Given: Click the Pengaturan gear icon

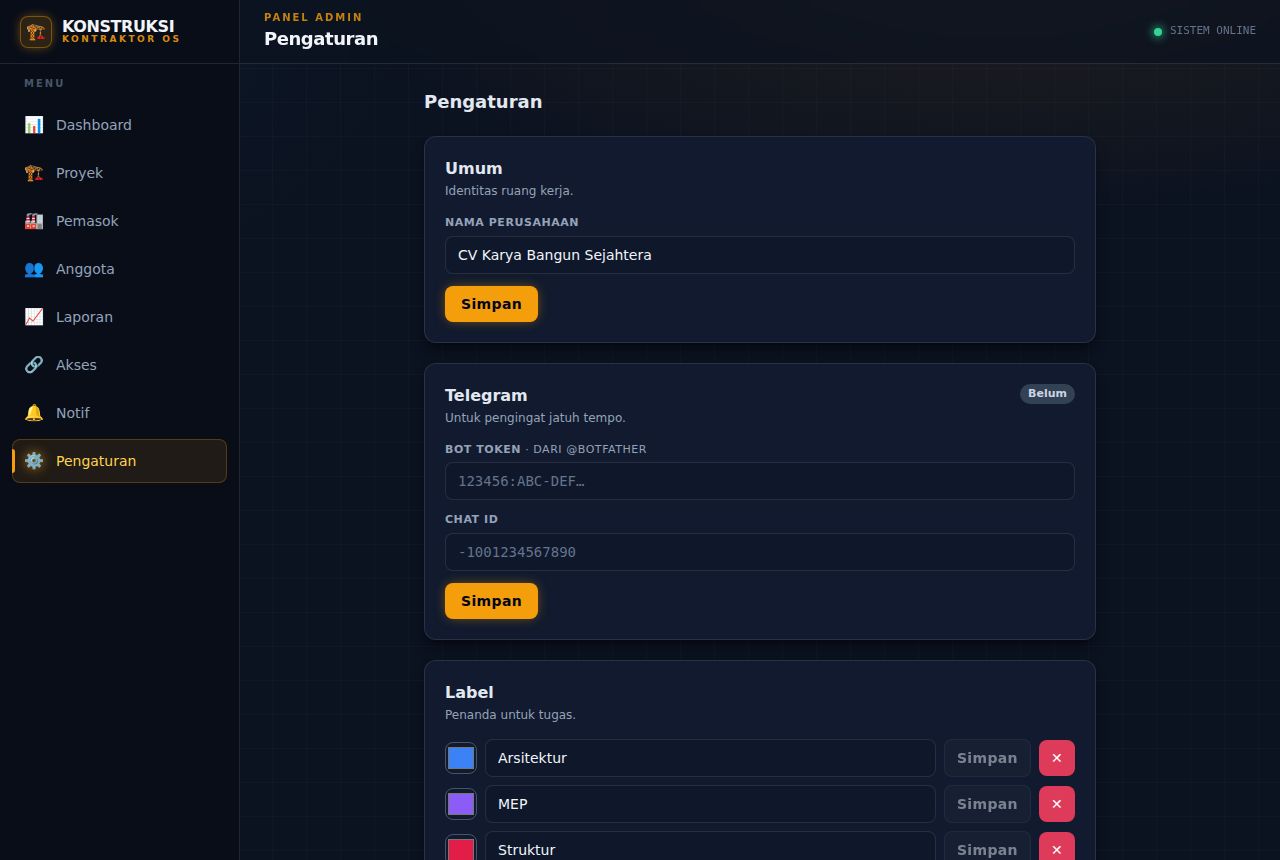Looking at the screenshot, I should (x=34, y=461).
